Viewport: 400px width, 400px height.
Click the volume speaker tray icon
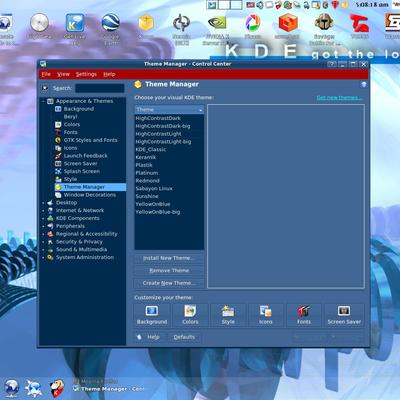[260, 5]
